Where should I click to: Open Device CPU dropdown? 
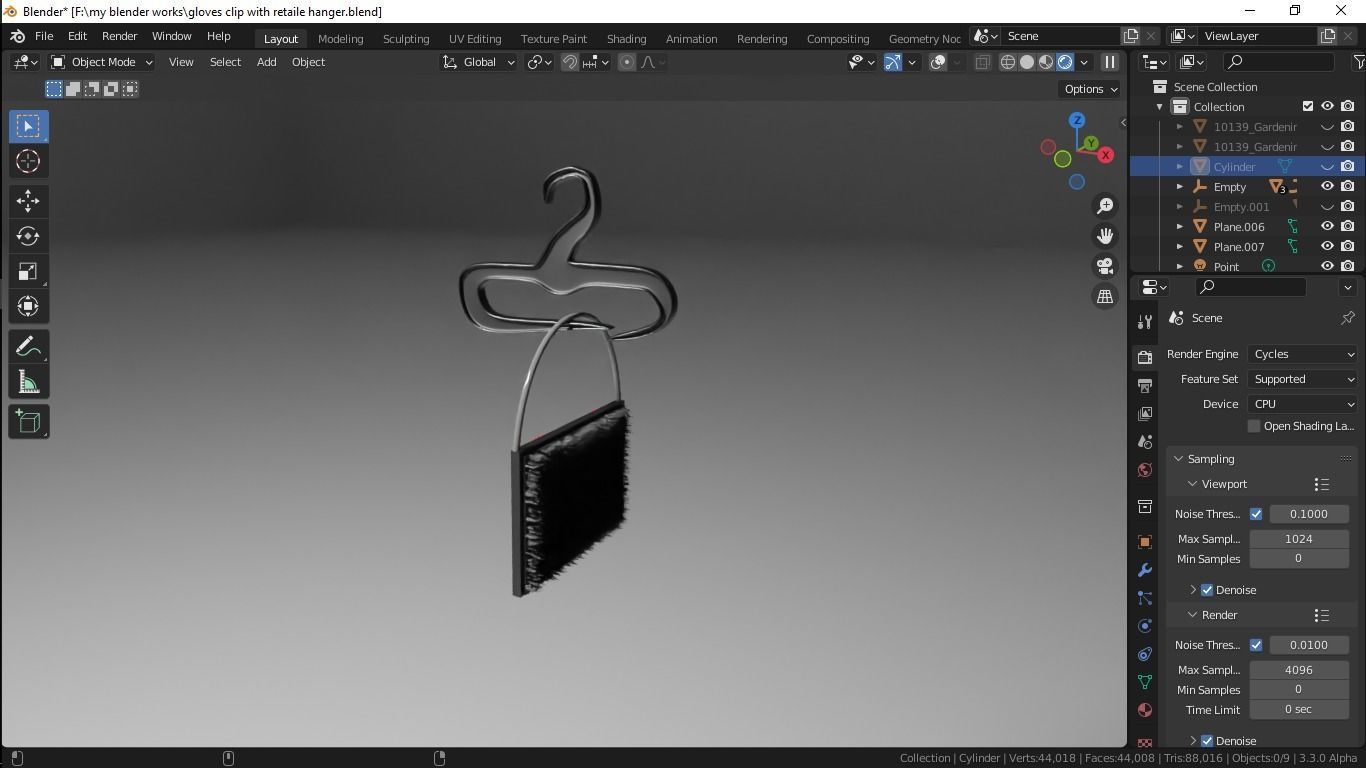(x=1303, y=404)
